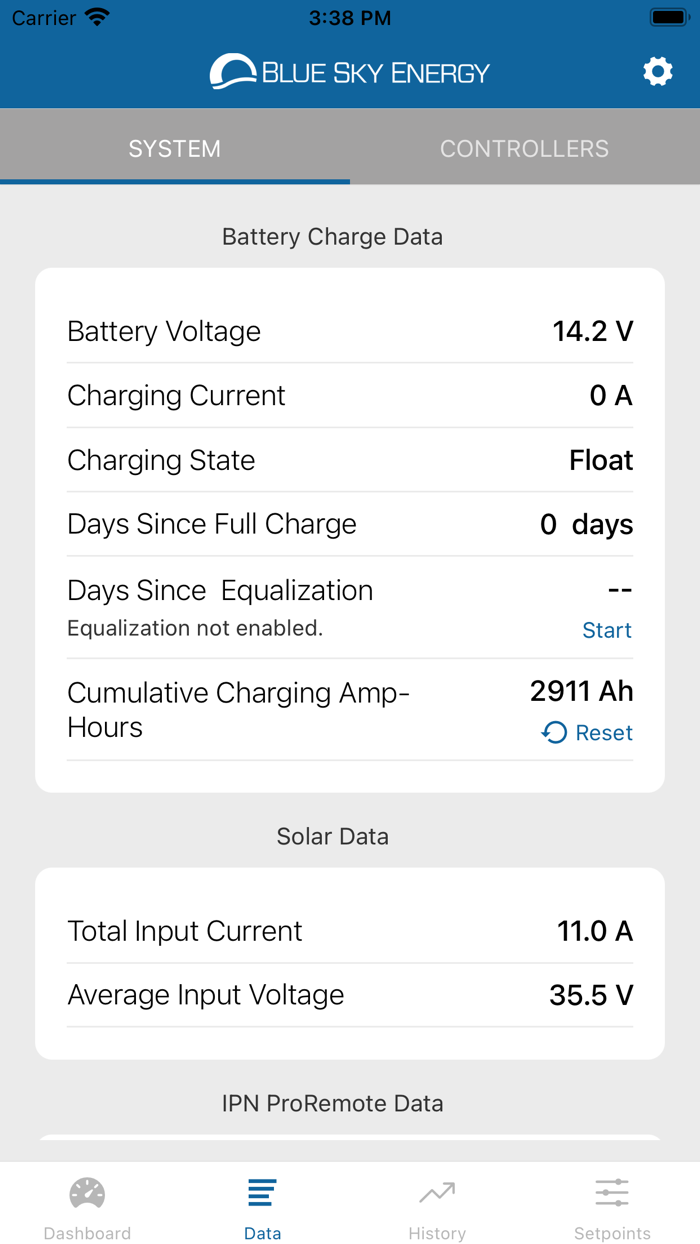This screenshot has height=1244, width=700.
Task: Select the SYSTEM tab
Action: coord(174,148)
